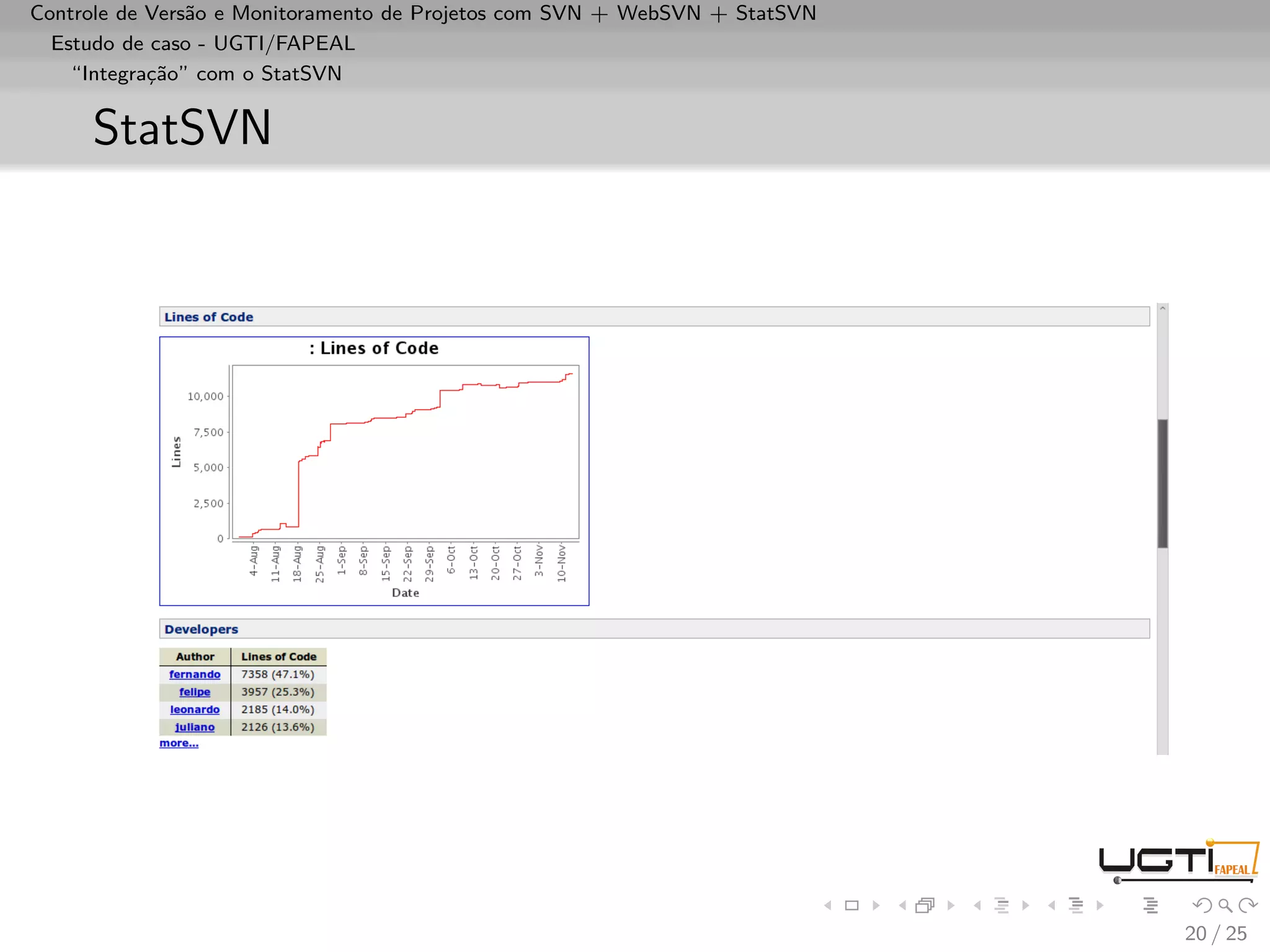Click the go-back curved arrow icon
Viewport: 1270px width, 952px height.
[x=1202, y=906]
